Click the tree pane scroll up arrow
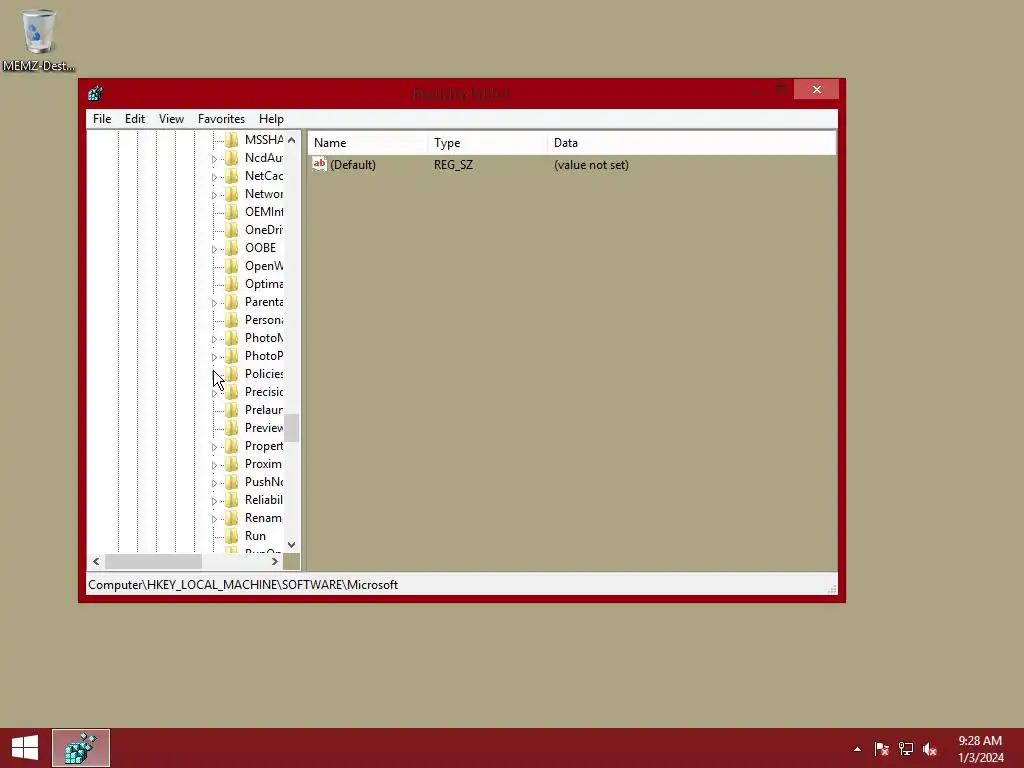Screen dimensions: 1024x768 click(292, 140)
